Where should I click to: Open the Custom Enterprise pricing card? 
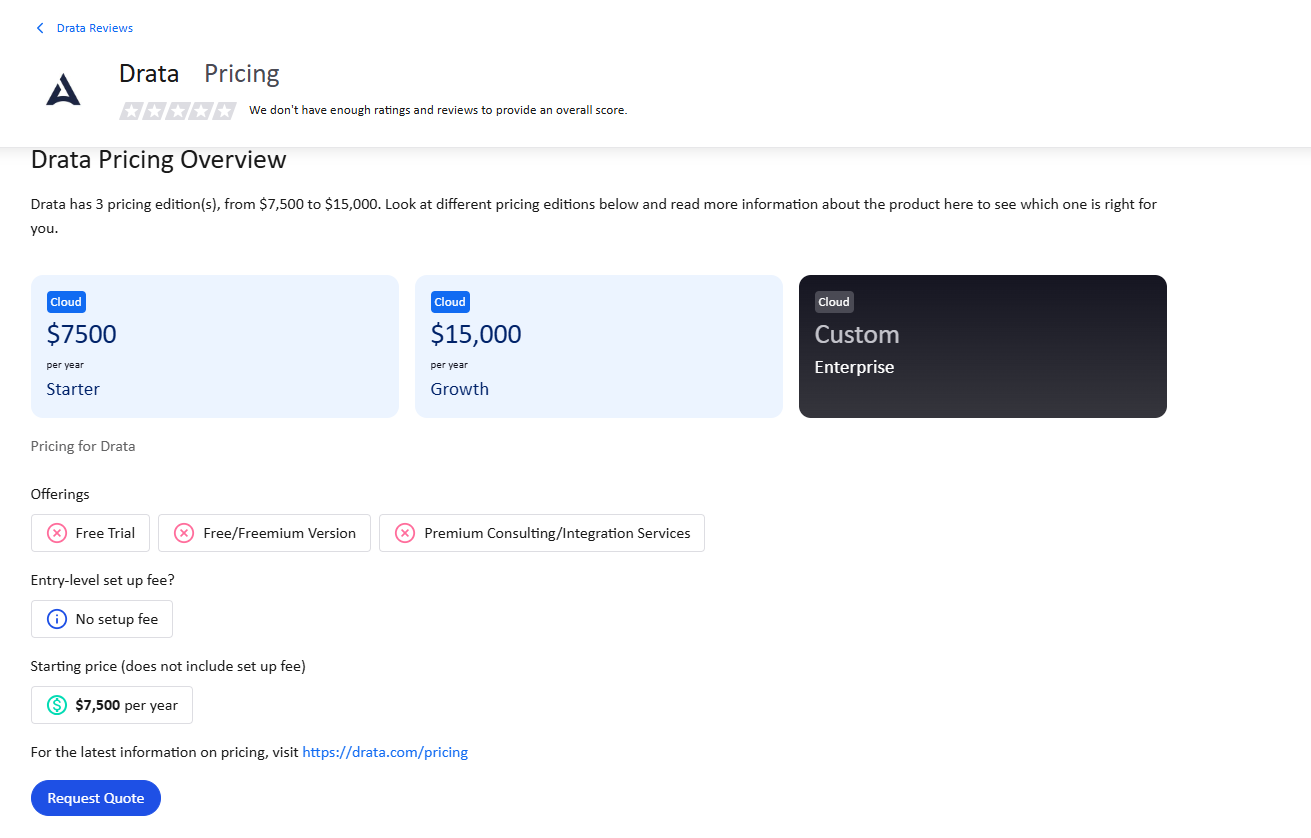click(983, 346)
